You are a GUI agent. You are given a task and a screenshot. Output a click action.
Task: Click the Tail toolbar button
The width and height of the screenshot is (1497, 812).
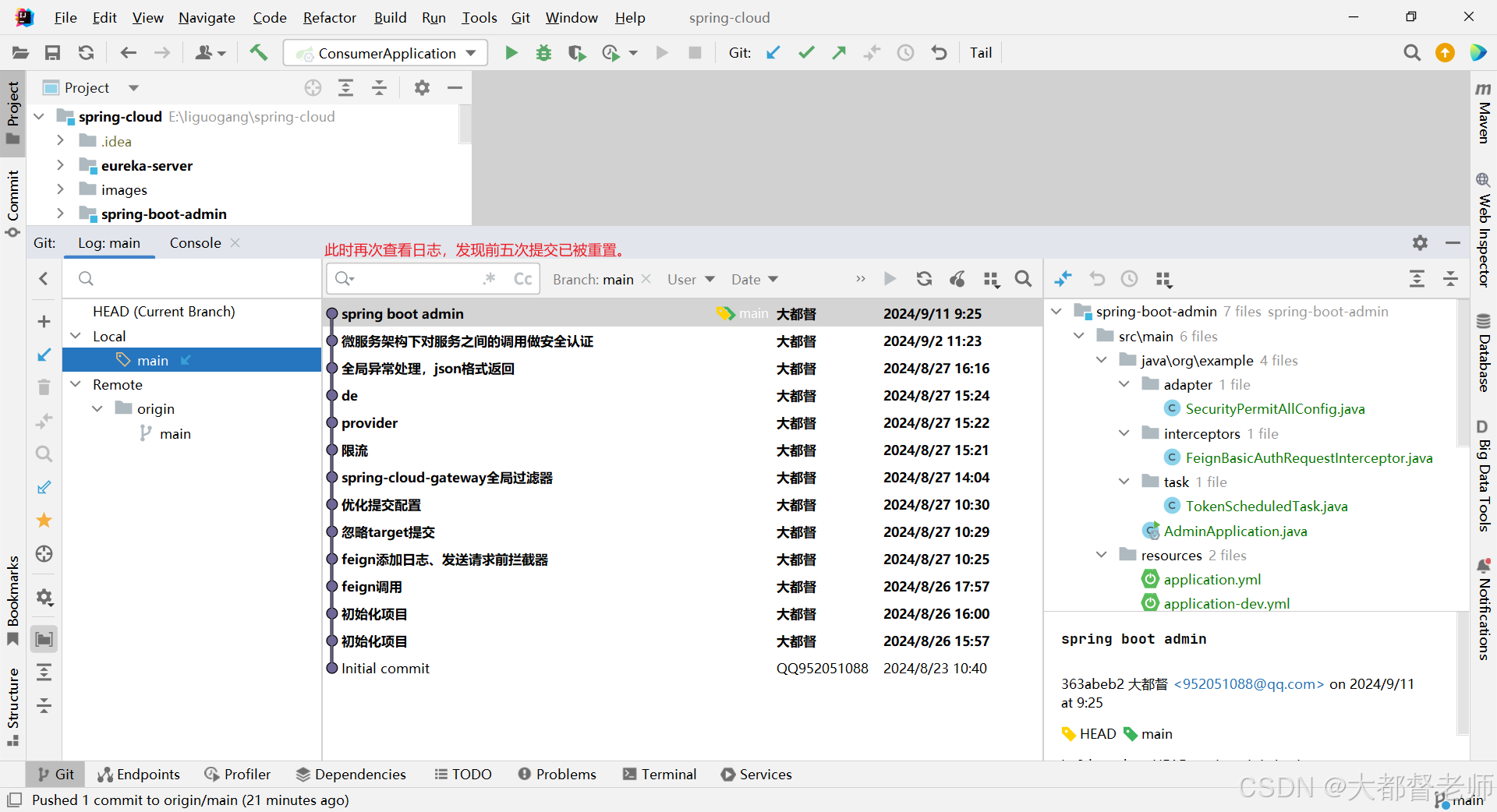click(981, 53)
